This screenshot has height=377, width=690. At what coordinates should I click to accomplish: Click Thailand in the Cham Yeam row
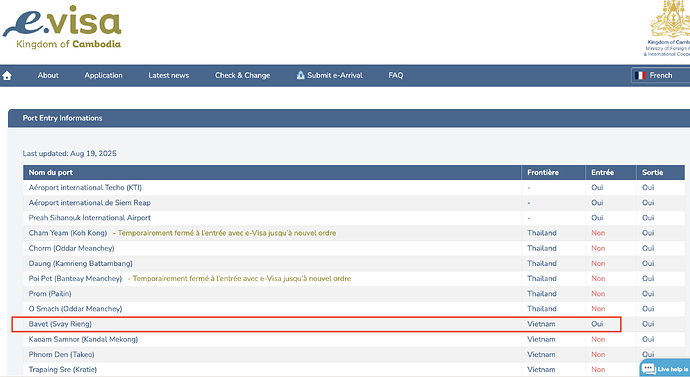click(542, 233)
